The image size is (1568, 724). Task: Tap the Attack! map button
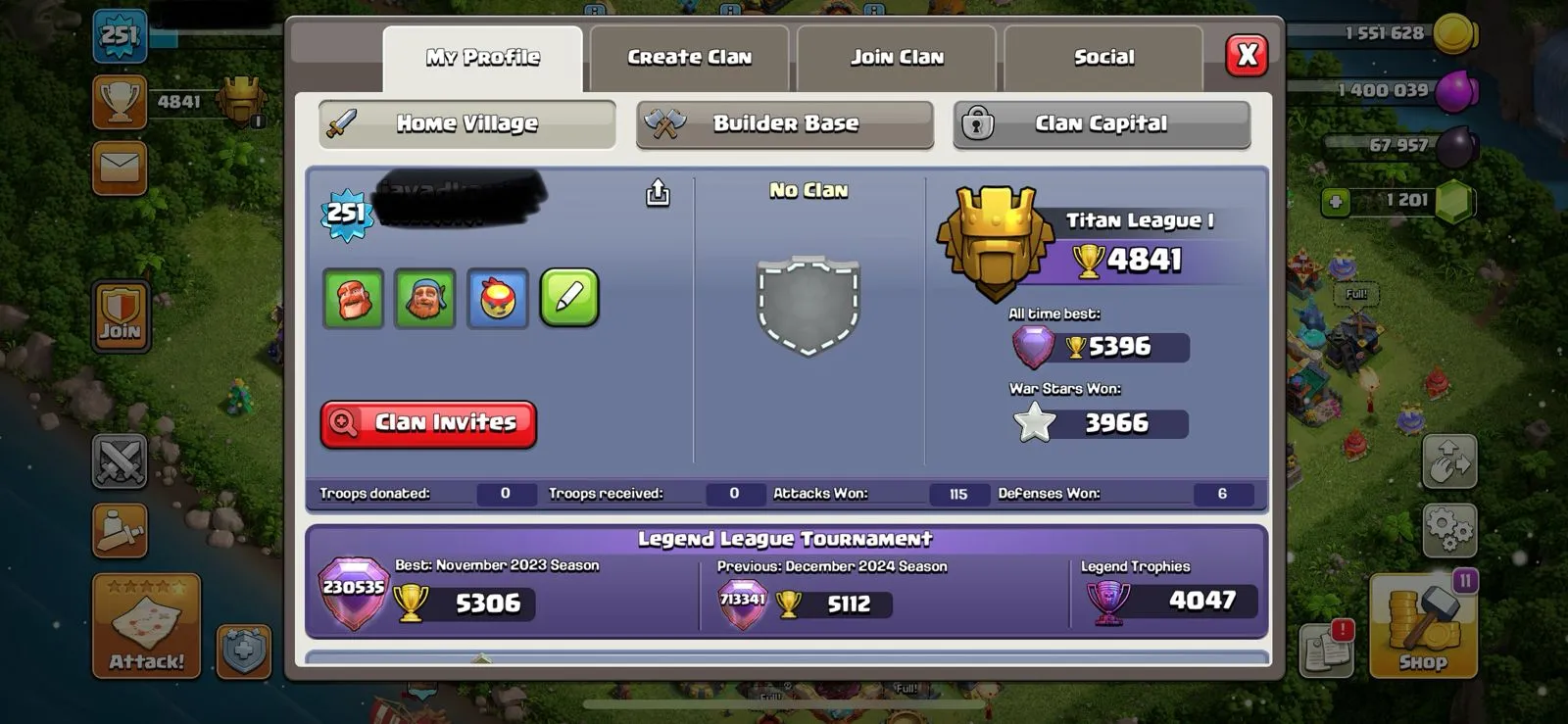[x=146, y=626]
